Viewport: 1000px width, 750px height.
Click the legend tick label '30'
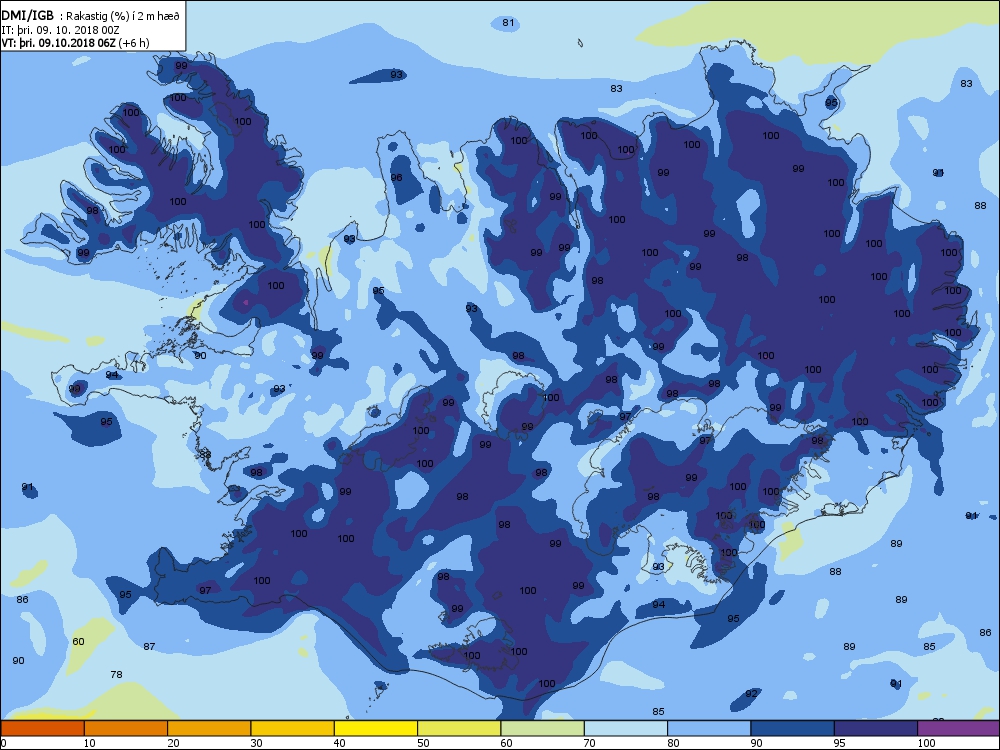coord(256,743)
